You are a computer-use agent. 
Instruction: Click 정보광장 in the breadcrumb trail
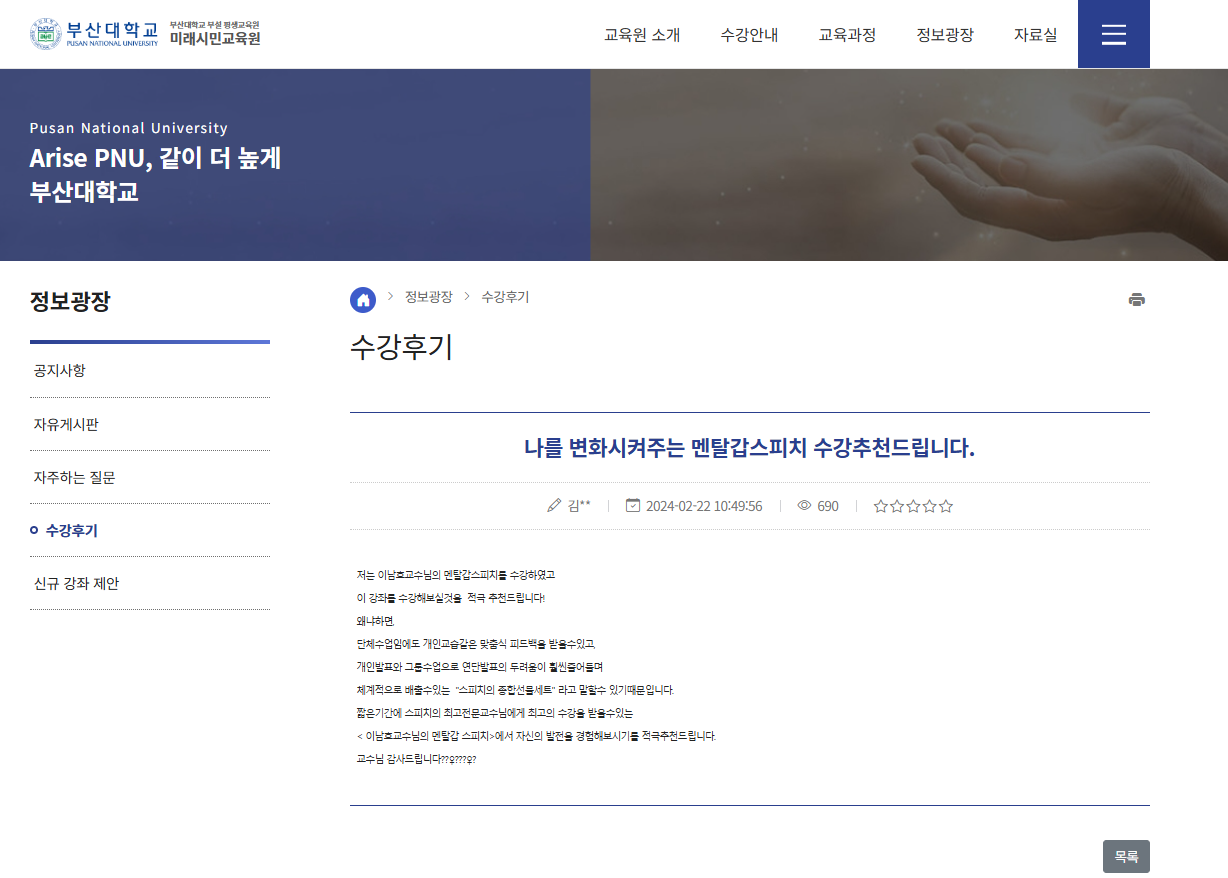click(428, 297)
